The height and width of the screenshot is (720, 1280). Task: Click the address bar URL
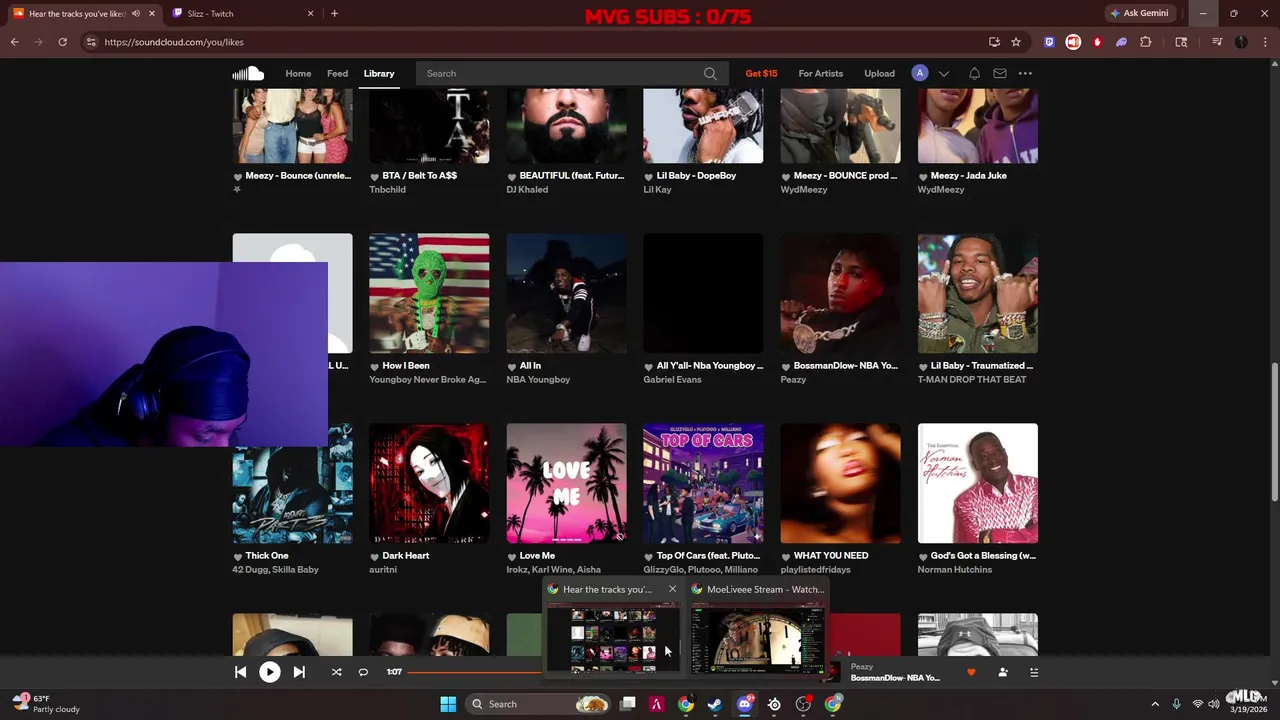tap(174, 42)
